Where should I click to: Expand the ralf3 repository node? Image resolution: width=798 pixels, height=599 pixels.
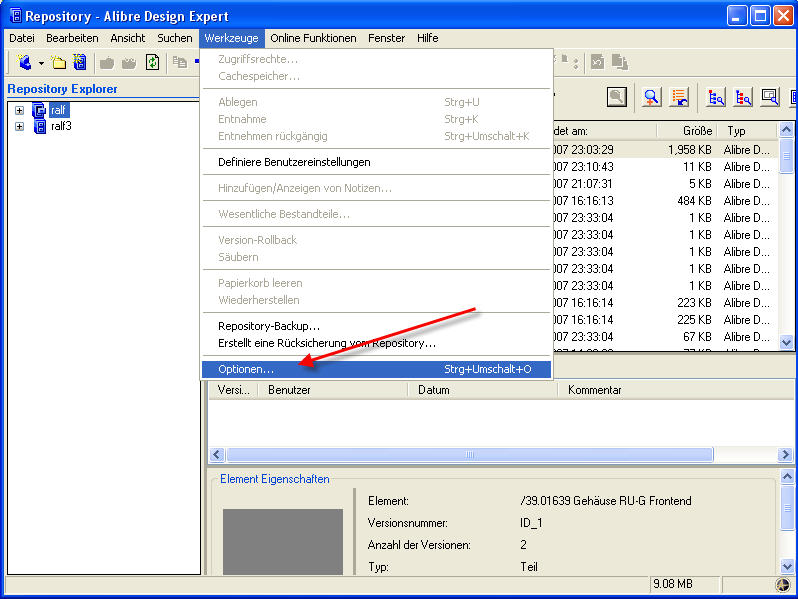19,126
